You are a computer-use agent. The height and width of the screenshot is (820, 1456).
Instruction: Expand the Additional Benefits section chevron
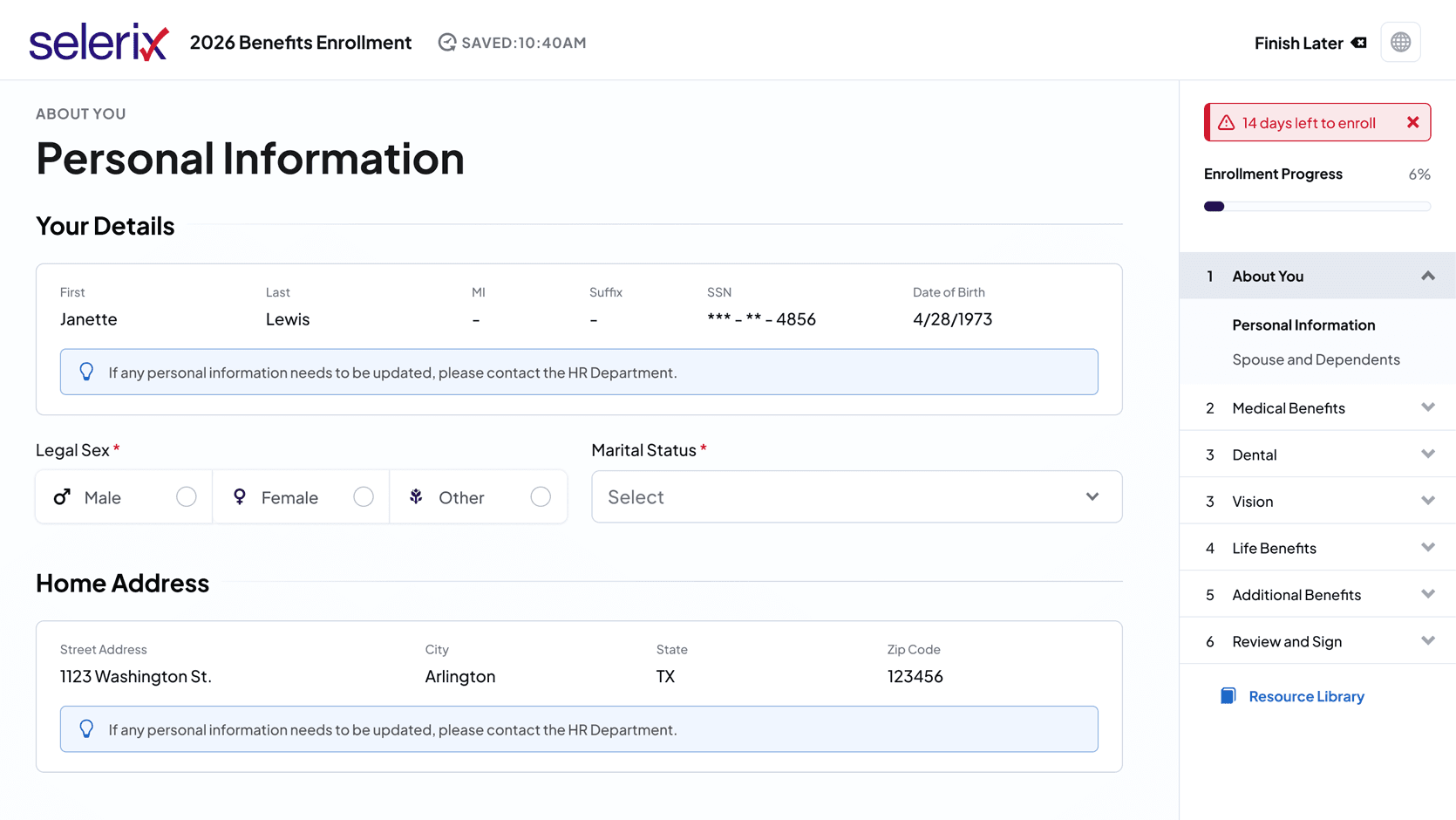1427,594
